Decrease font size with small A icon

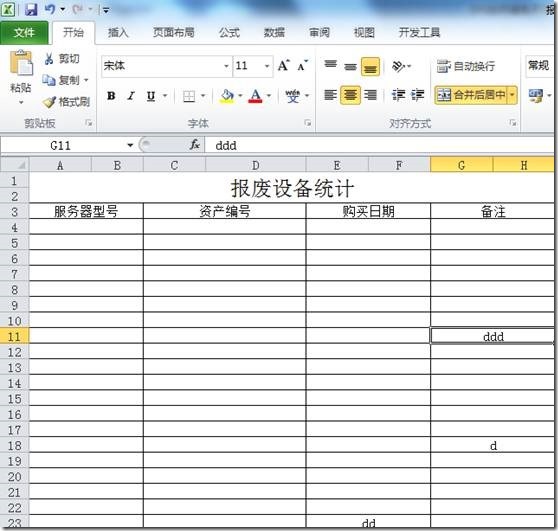303,65
